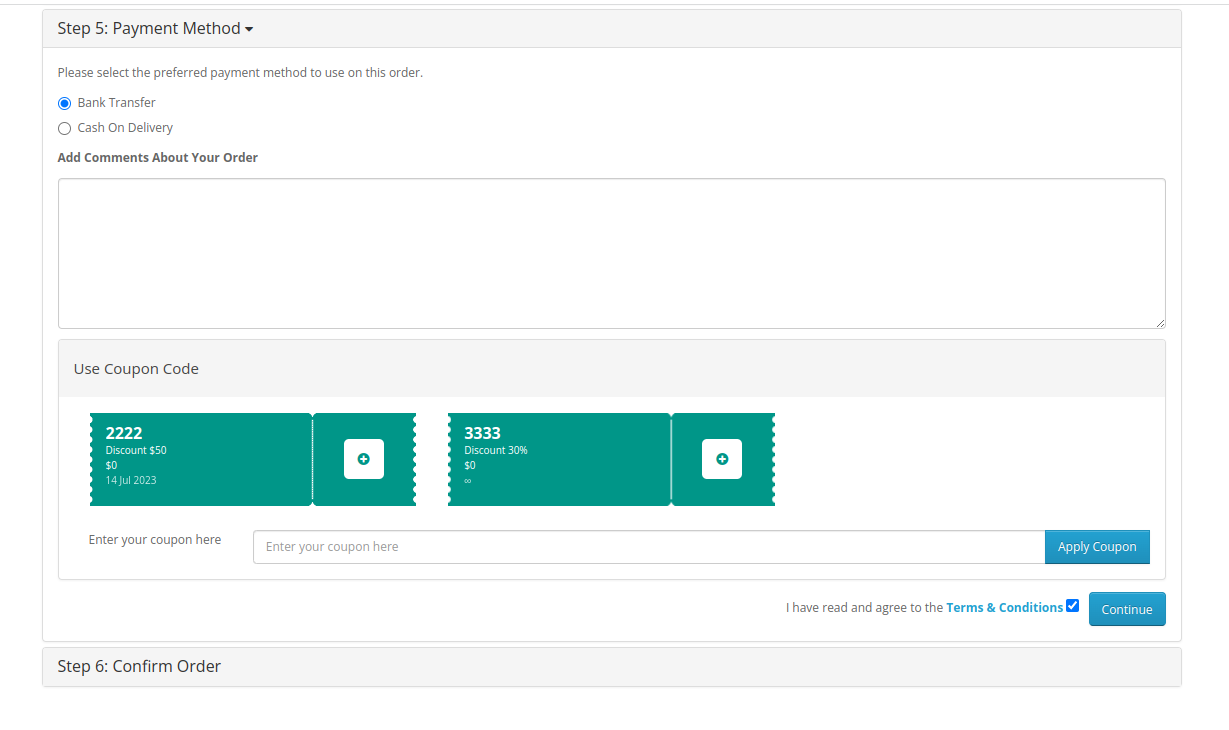
Task: Open the Terms & Conditions link
Action: 1004,607
